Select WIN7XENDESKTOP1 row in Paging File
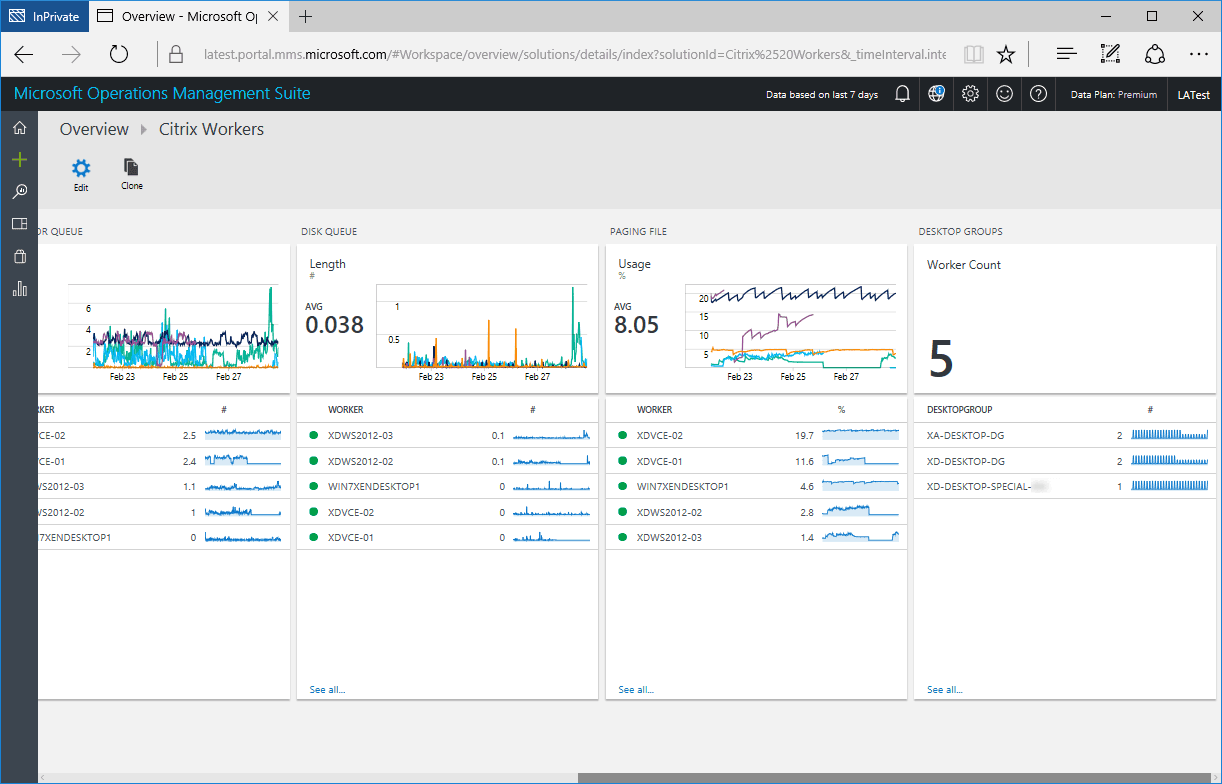 tap(756, 487)
